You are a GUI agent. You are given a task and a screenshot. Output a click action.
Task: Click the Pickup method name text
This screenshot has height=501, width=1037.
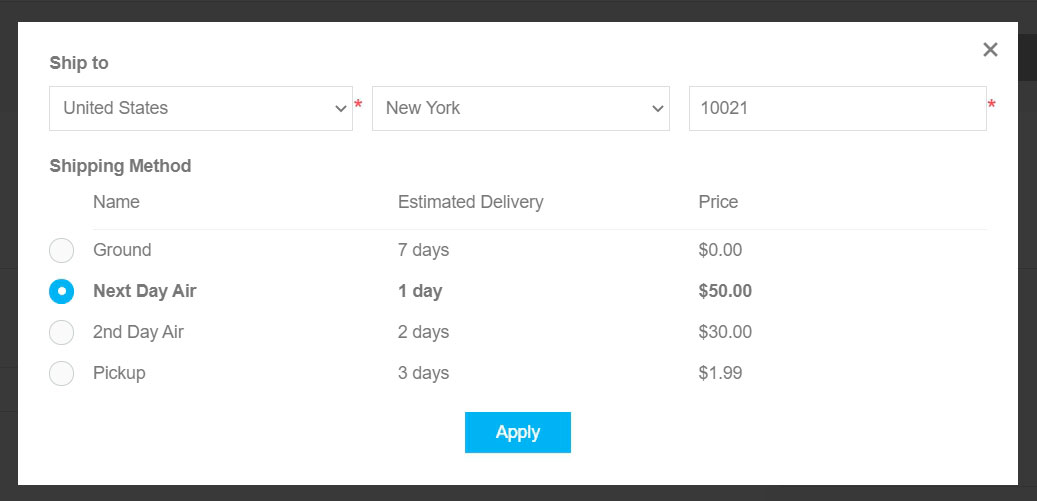(x=119, y=373)
